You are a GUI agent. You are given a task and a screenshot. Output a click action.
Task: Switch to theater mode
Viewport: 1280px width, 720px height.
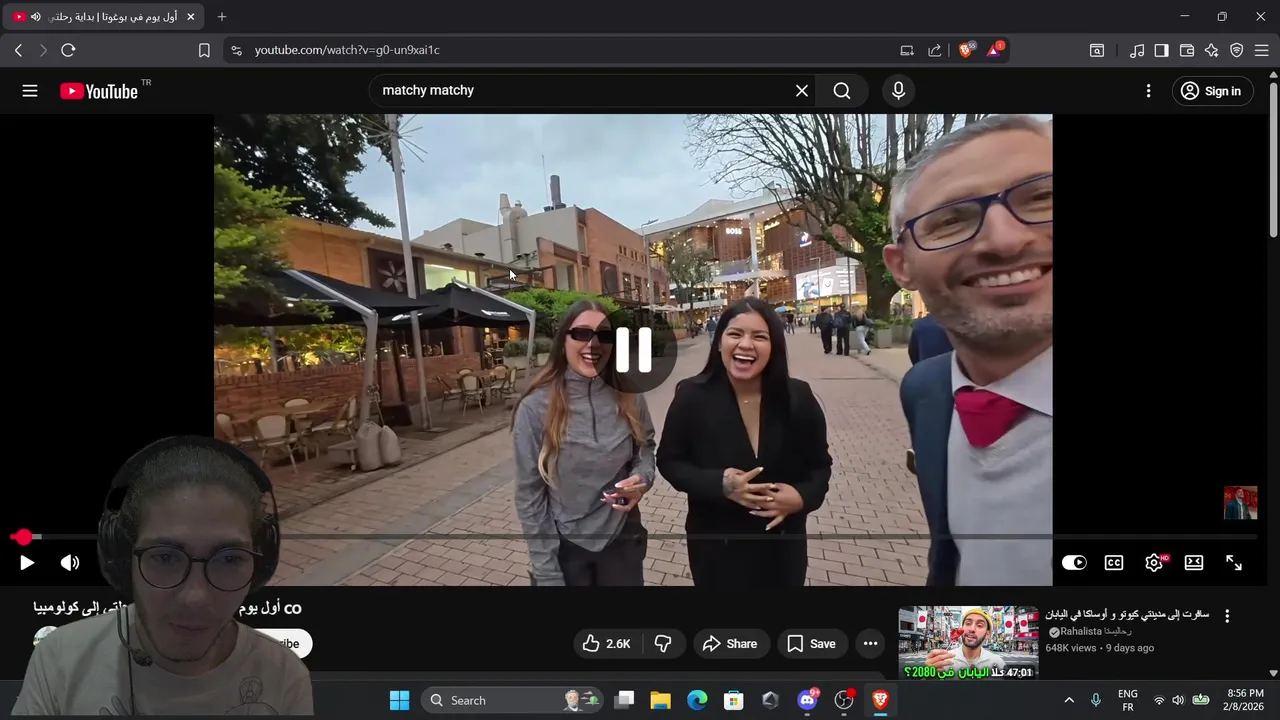[x=1194, y=563]
